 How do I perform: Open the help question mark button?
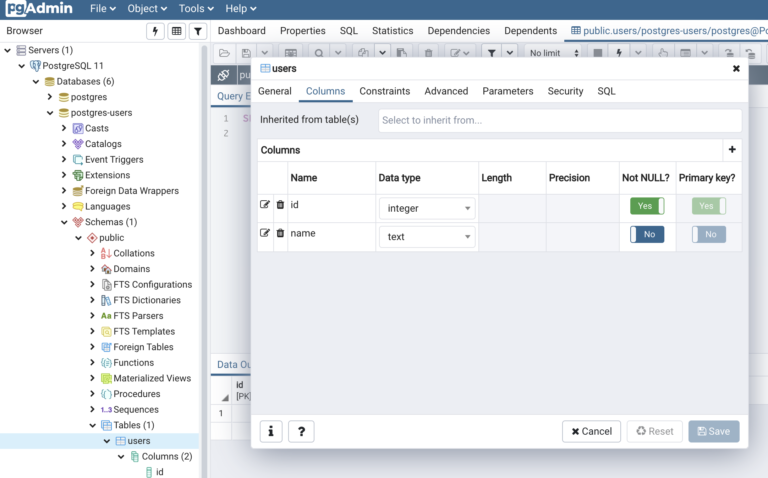(x=302, y=431)
